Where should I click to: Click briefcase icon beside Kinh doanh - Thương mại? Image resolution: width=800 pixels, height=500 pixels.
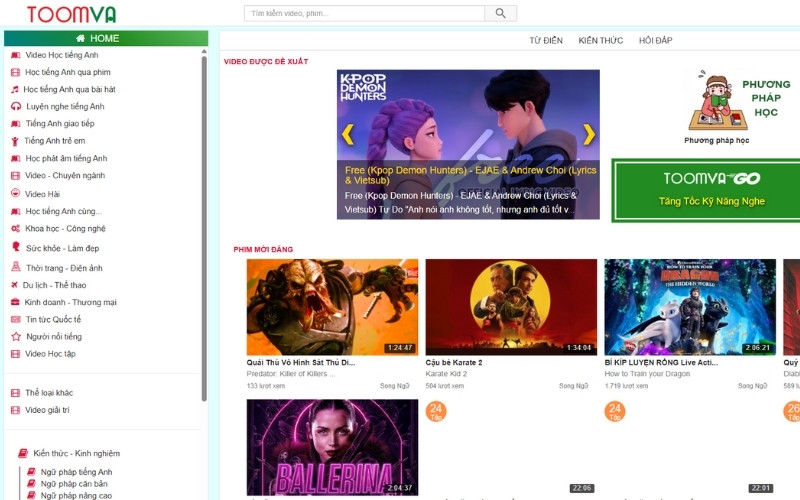point(15,302)
